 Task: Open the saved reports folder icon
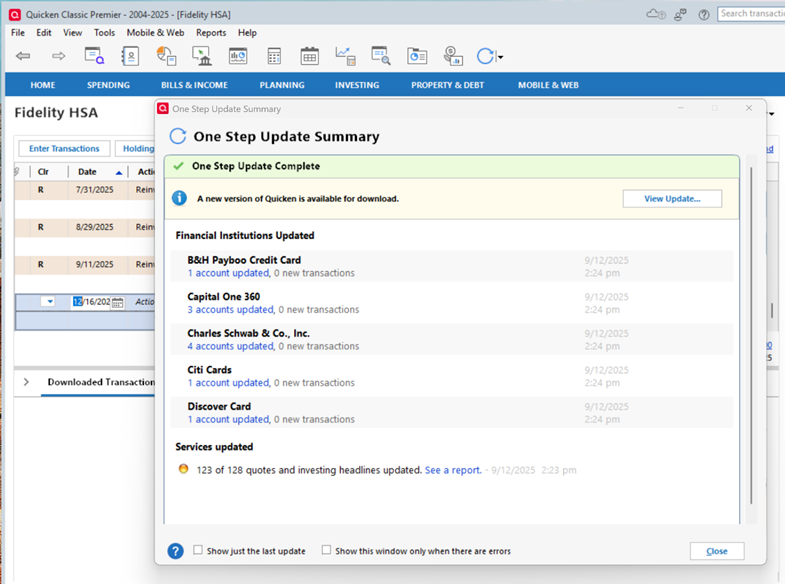pos(417,56)
